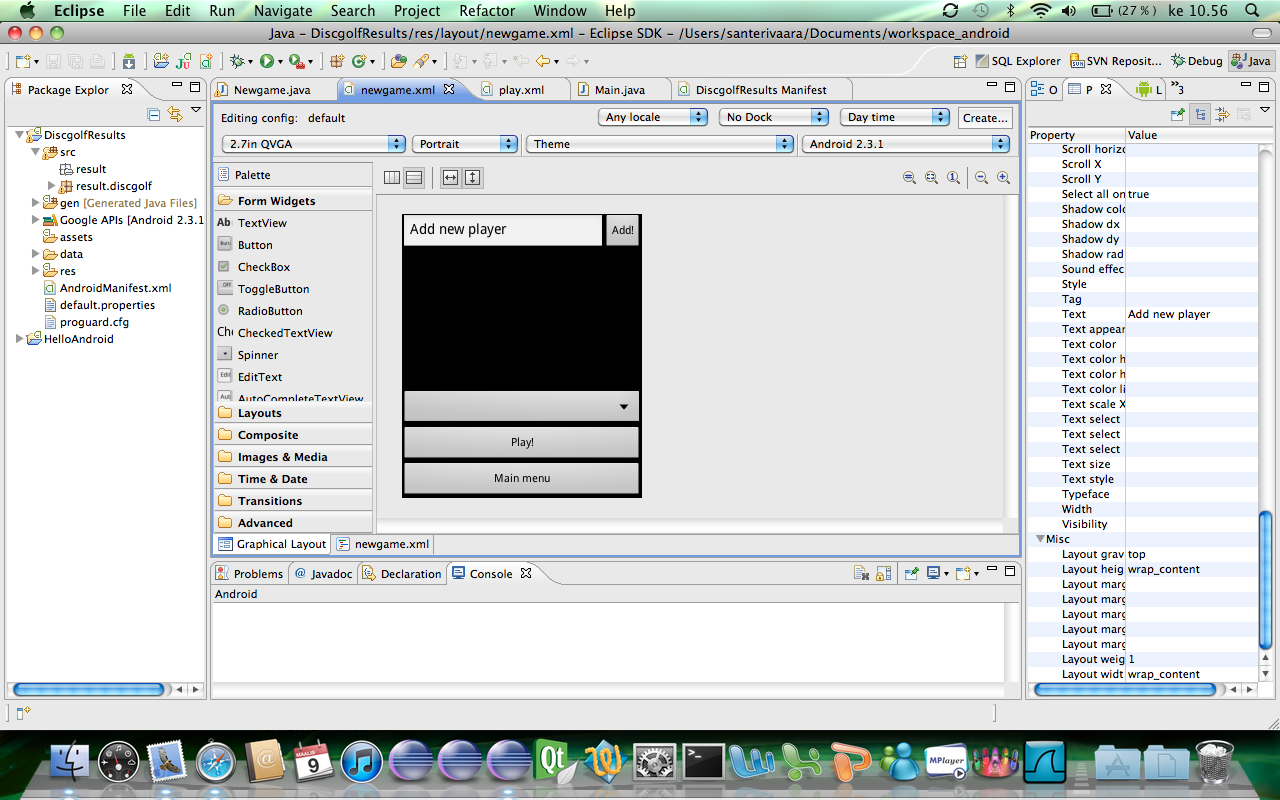Click the Create... config button

click(985, 117)
